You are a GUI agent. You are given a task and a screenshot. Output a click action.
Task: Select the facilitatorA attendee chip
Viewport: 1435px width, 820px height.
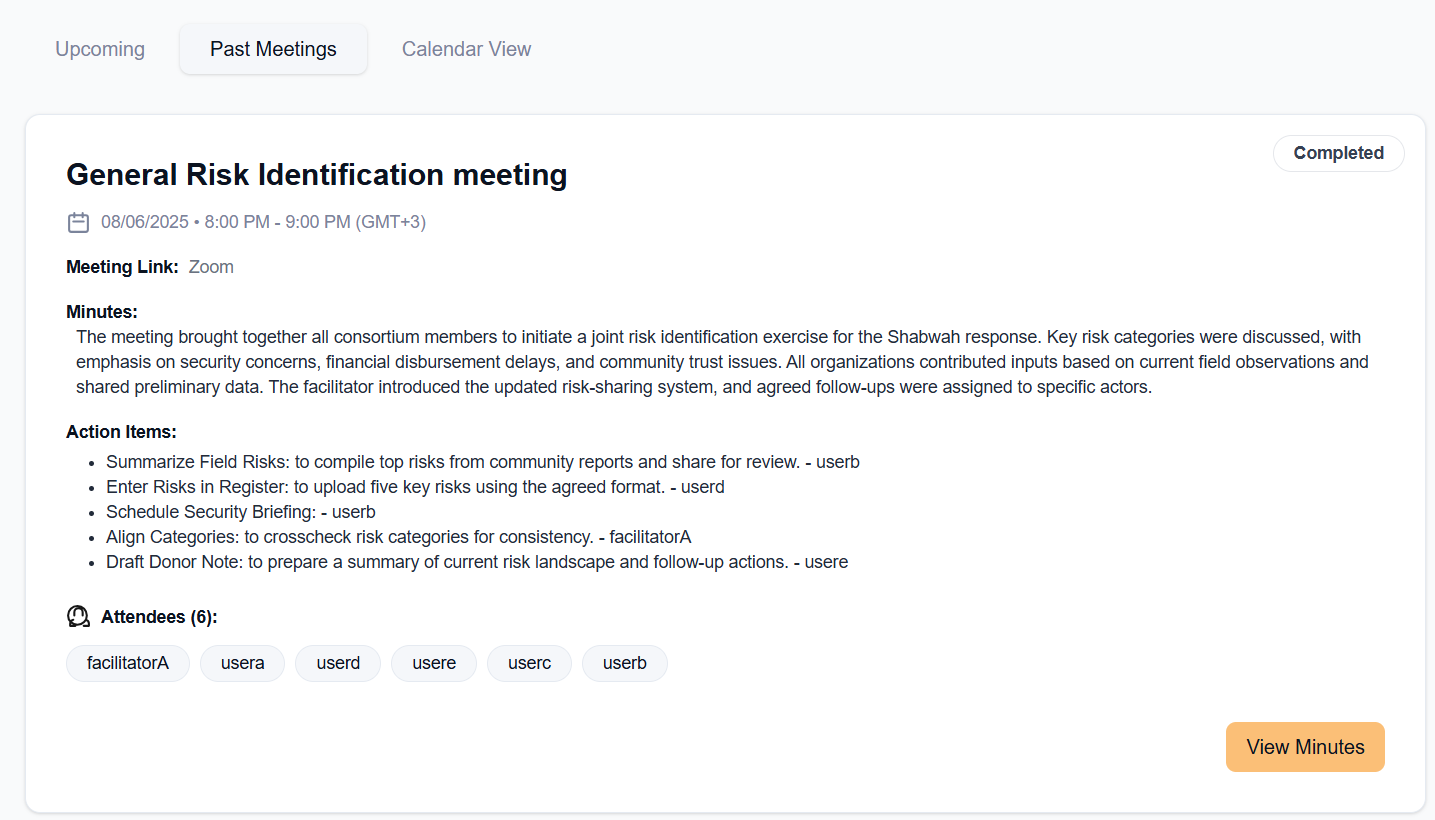tap(128, 663)
